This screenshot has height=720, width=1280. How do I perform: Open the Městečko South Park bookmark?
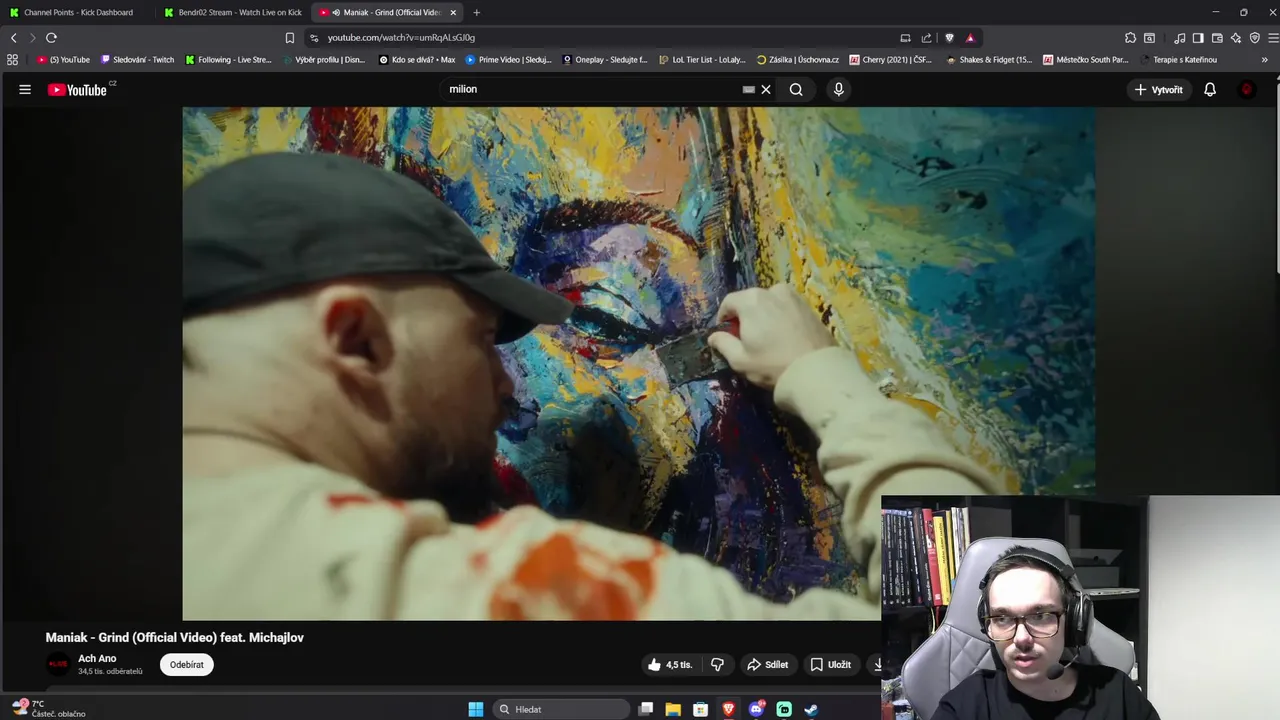(x=1086, y=60)
